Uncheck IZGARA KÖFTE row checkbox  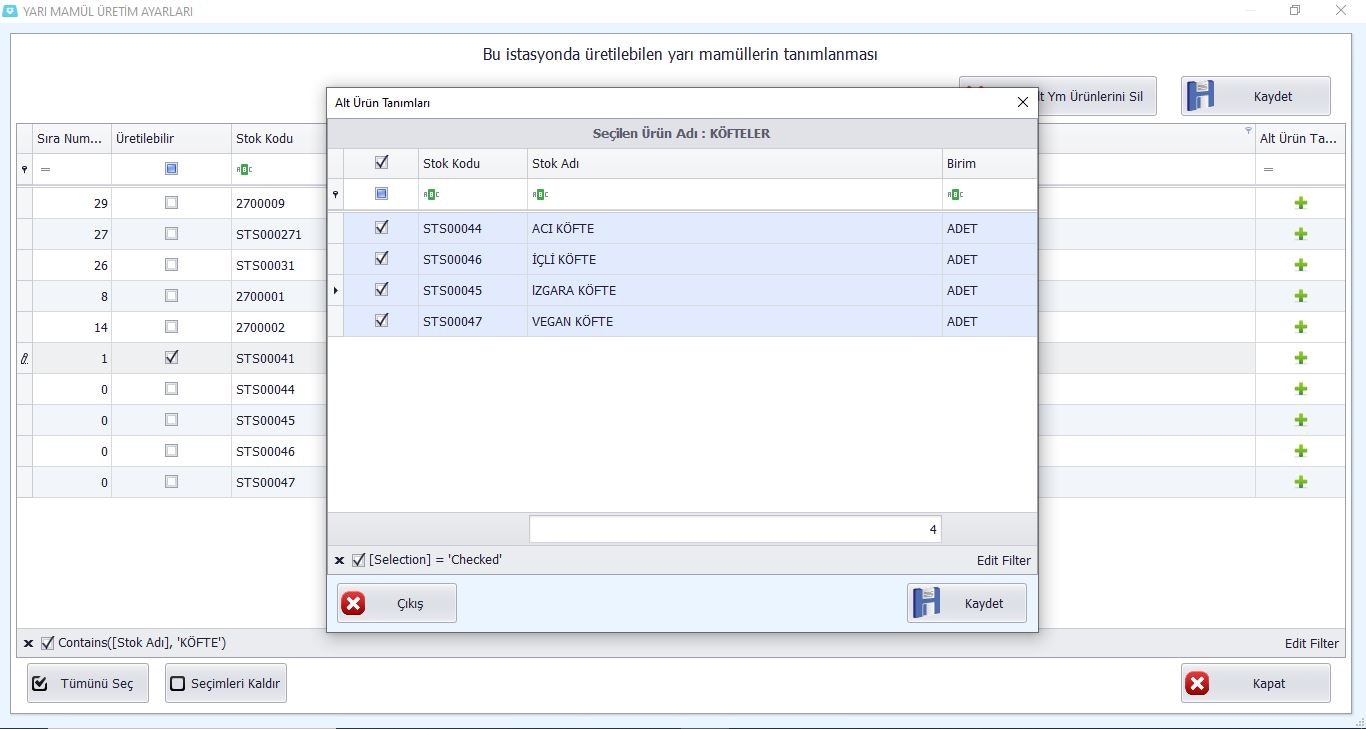coord(381,289)
